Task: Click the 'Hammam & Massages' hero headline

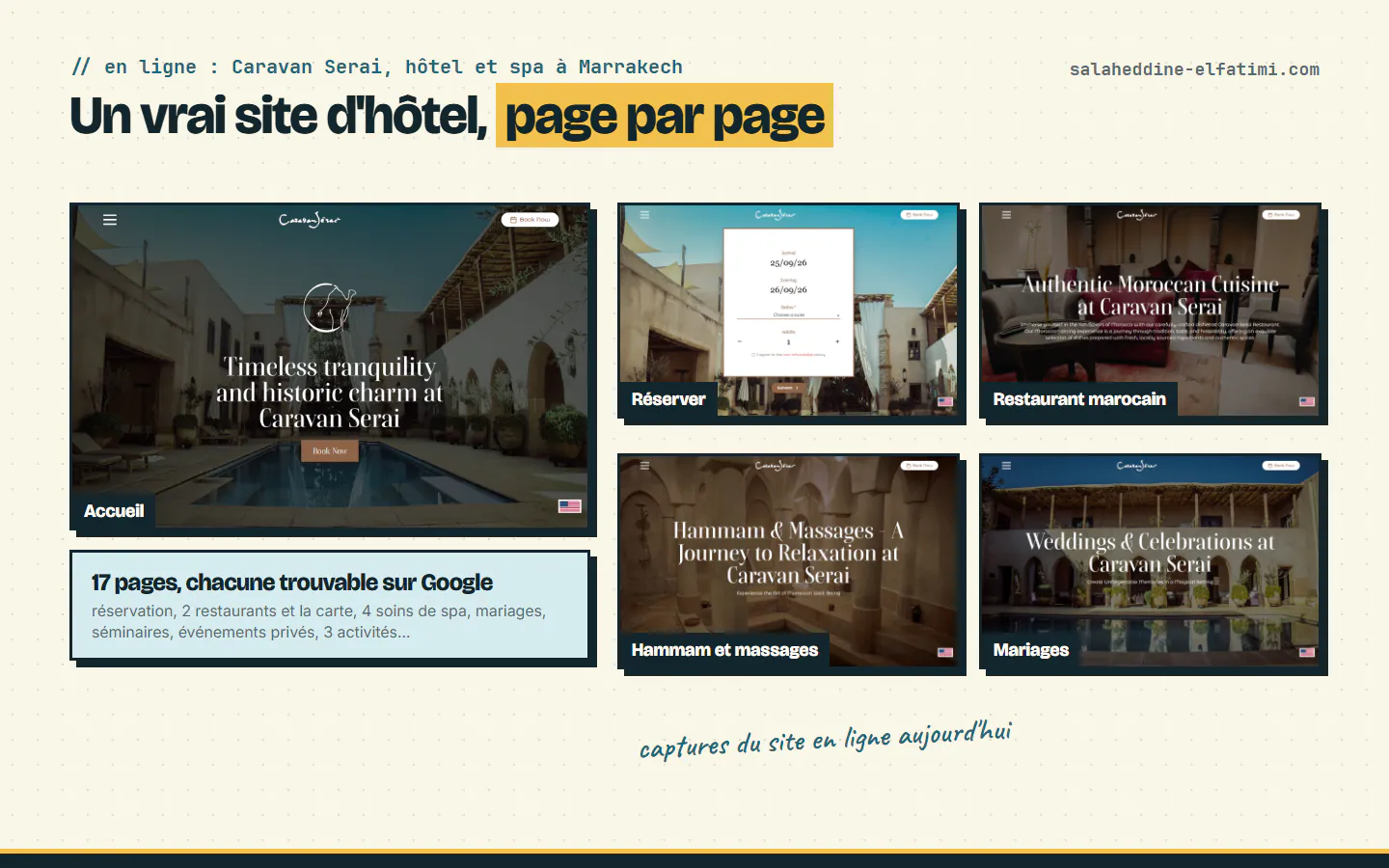Action: pyautogui.click(x=788, y=553)
